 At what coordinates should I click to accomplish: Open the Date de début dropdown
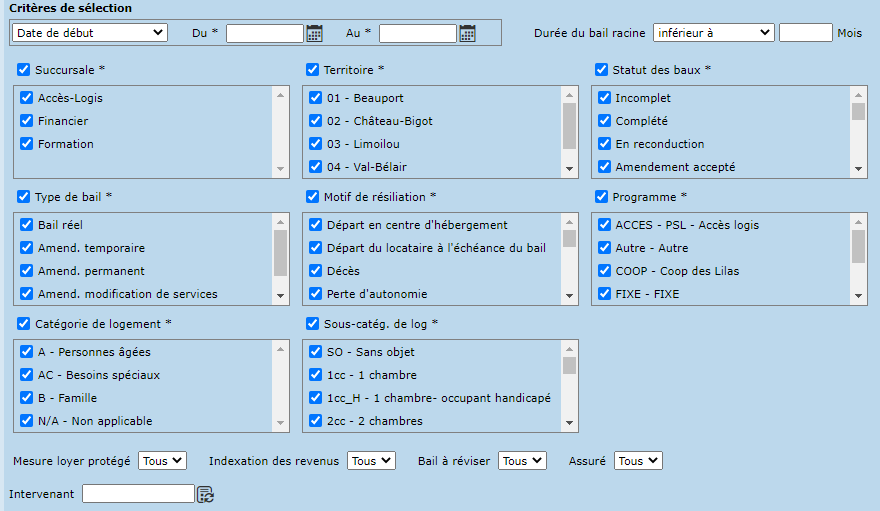(89, 33)
